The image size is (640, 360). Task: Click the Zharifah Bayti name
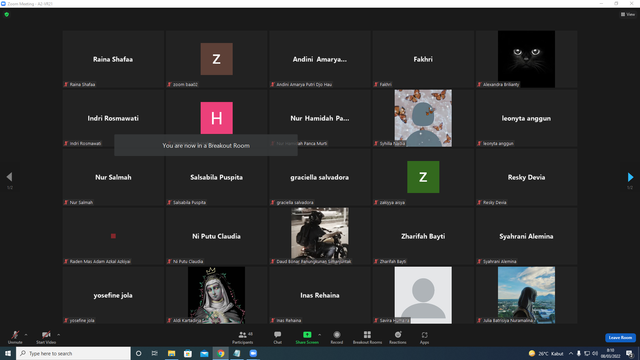coord(423,236)
